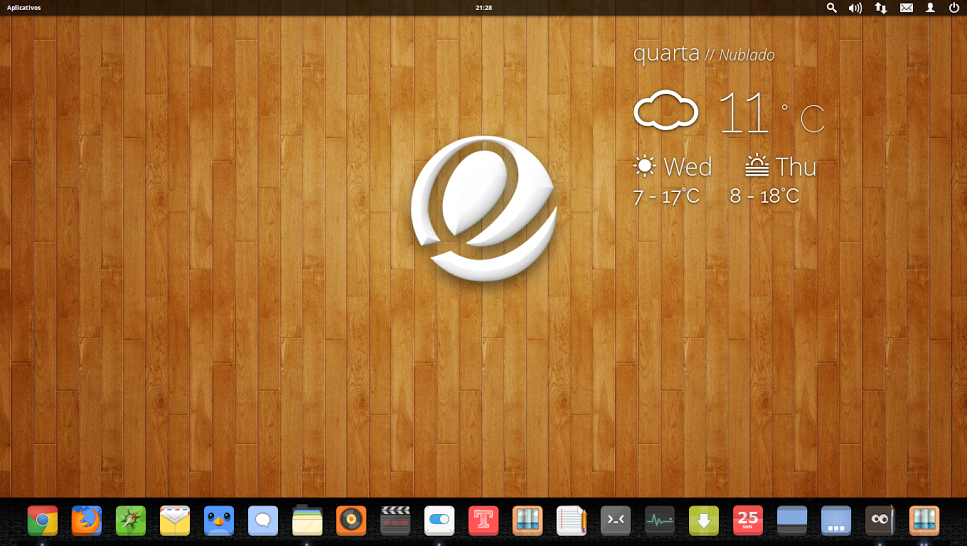Viewport: 967px width, 546px height.
Task: Open the 21:28 clock in the top panel
Action: click(484, 8)
